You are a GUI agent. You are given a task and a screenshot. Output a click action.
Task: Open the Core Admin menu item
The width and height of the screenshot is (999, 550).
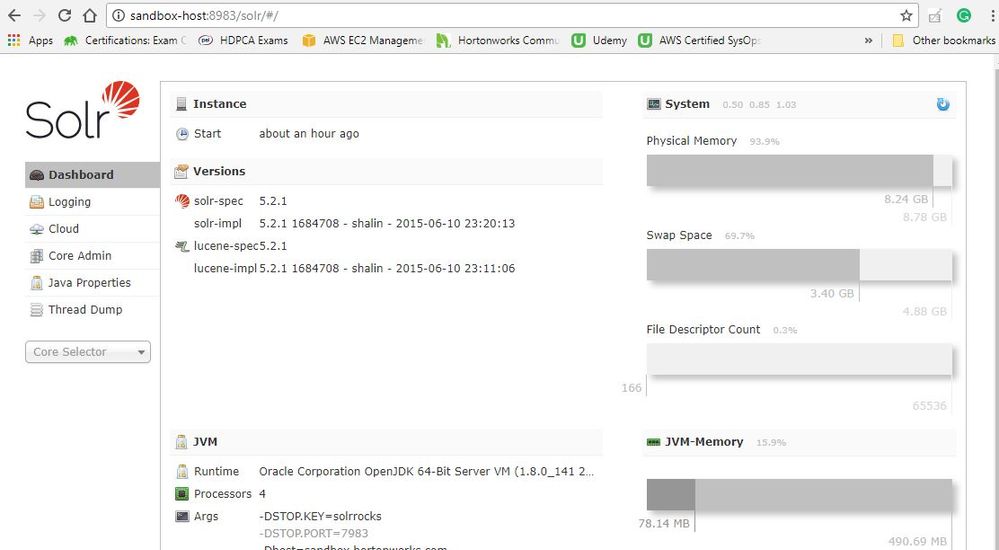pos(92,256)
